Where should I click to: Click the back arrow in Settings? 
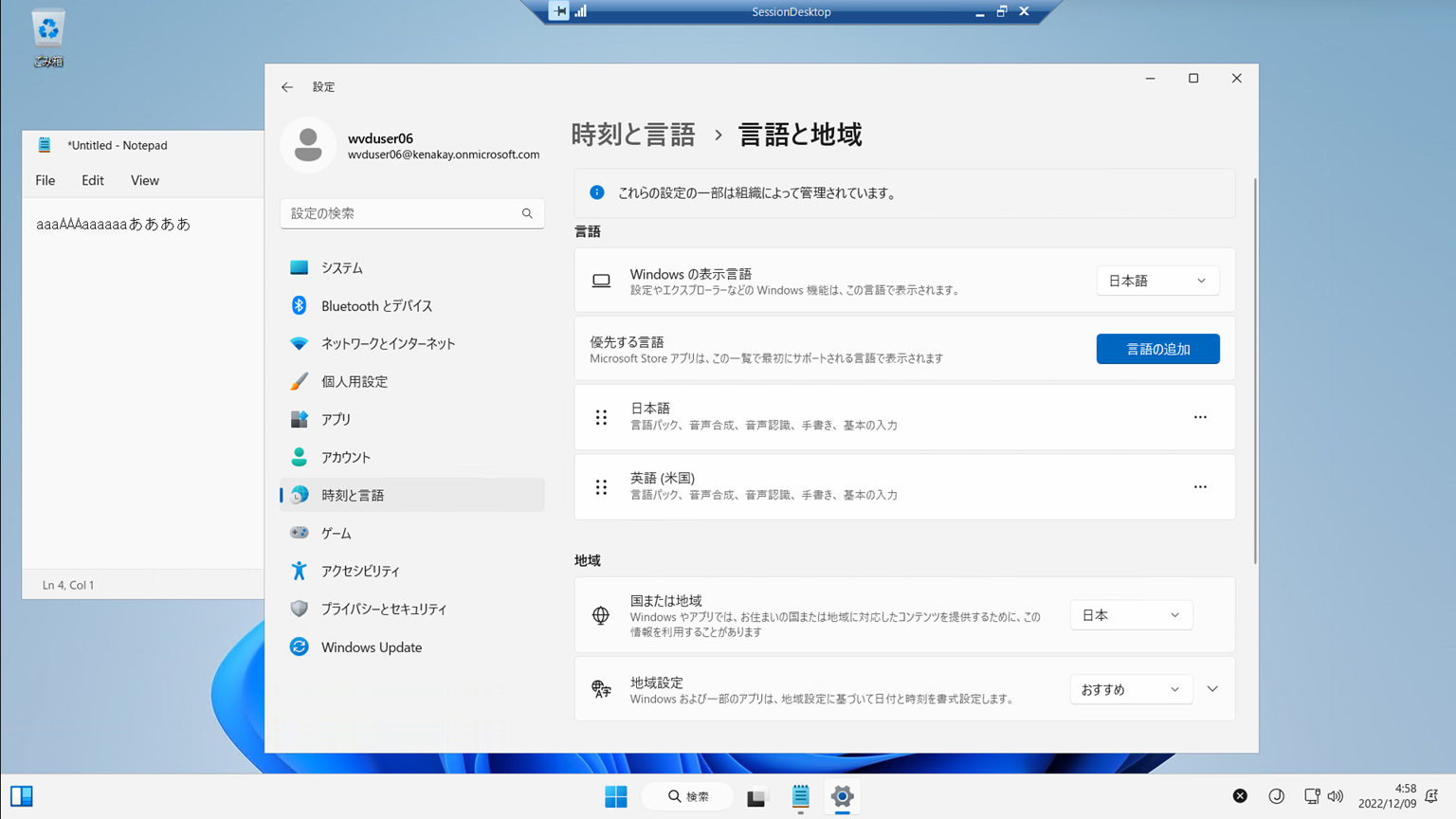click(287, 87)
